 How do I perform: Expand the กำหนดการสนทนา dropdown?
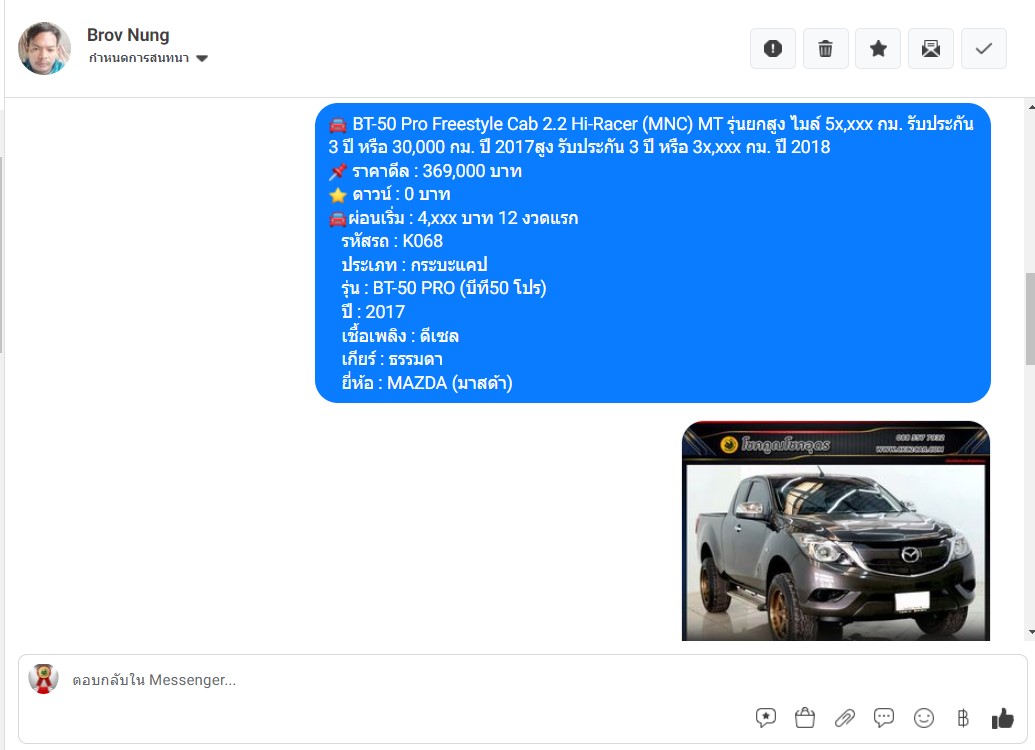point(149,58)
